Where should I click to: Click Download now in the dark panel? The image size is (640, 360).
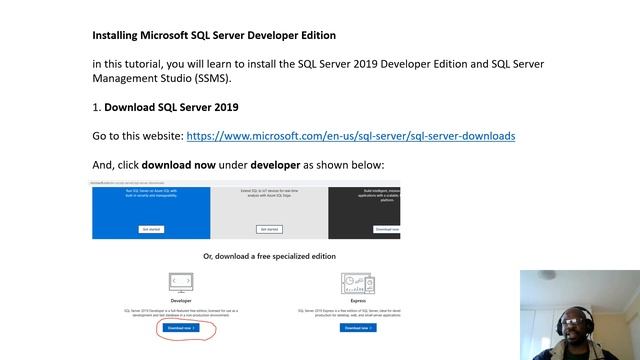click(x=387, y=229)
